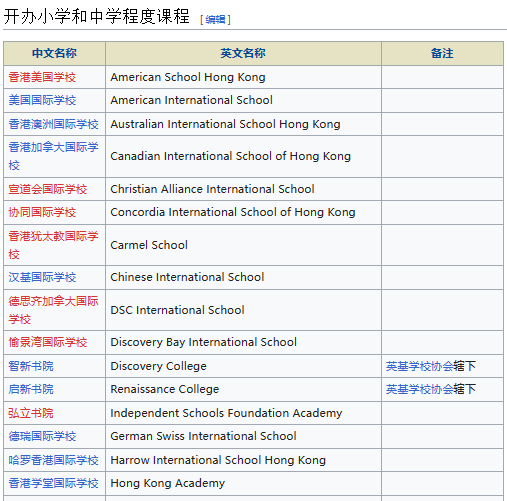Open the 协同国际学校 link
This screenshot has height=501, width=507.
coord(42,212)
